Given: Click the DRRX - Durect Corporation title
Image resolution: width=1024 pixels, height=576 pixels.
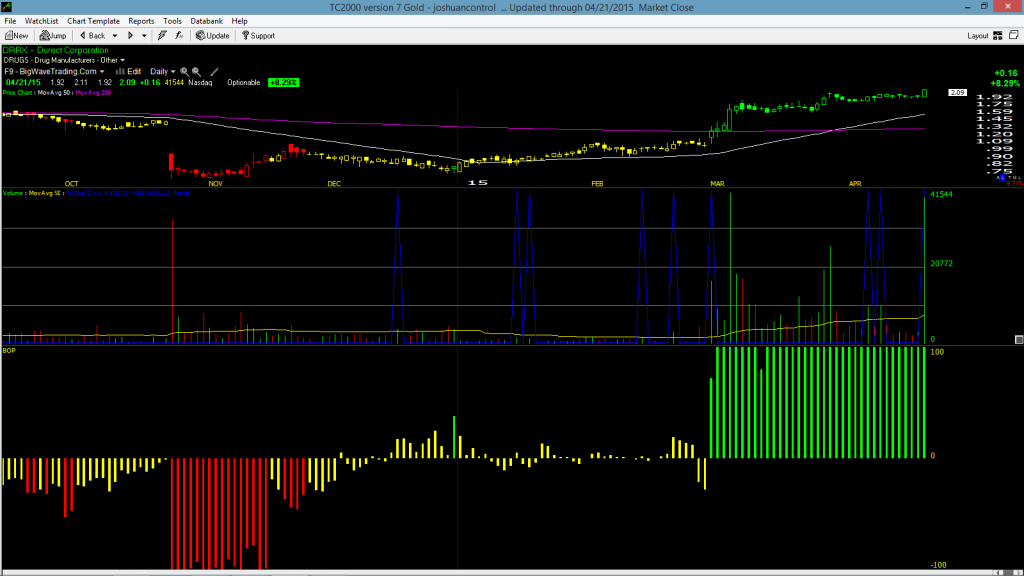Looking at the screenshot, I should coord(56,50).
